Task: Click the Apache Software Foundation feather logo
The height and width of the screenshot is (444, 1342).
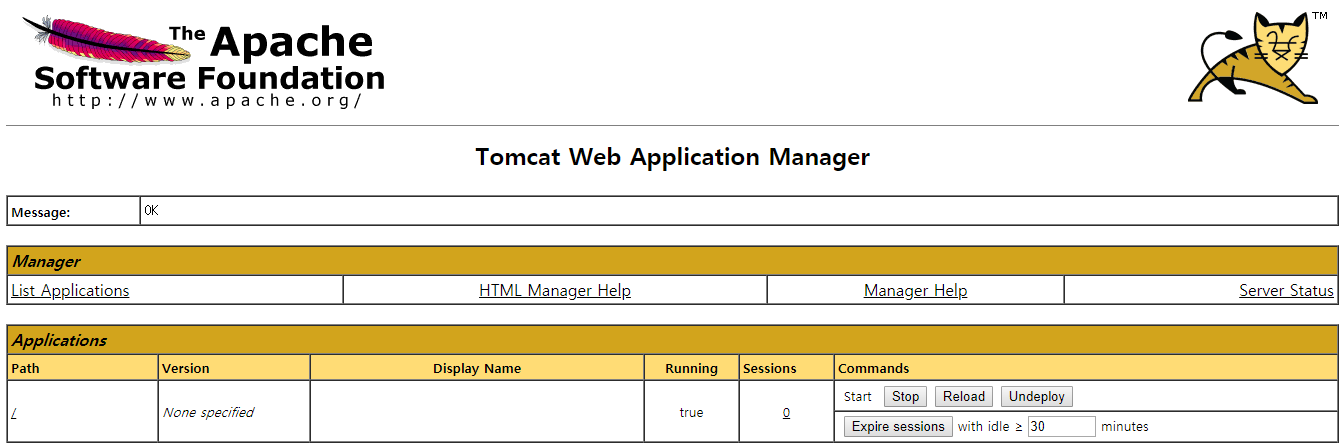Action: point(203,60)
